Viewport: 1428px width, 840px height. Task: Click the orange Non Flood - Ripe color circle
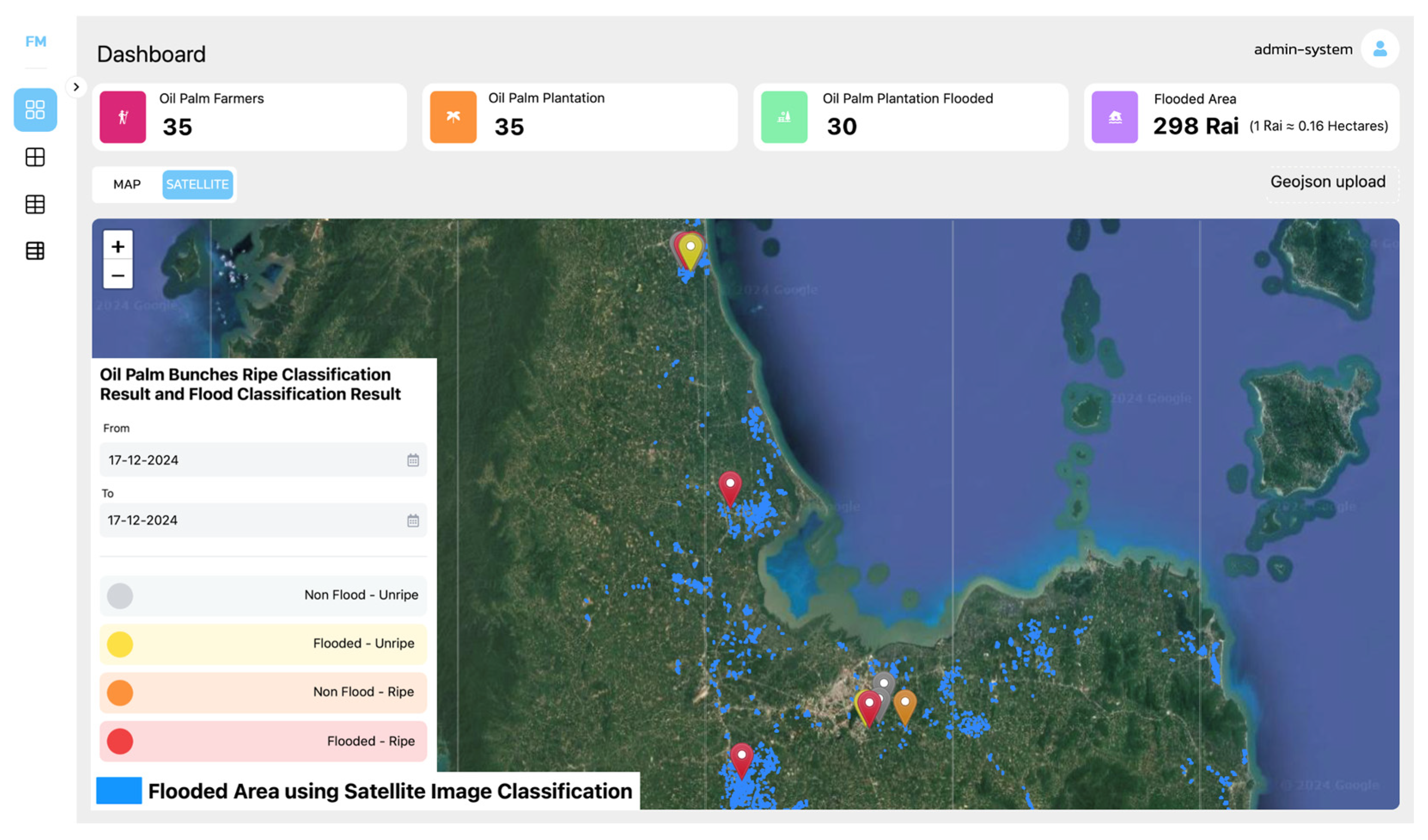(120, 693)
